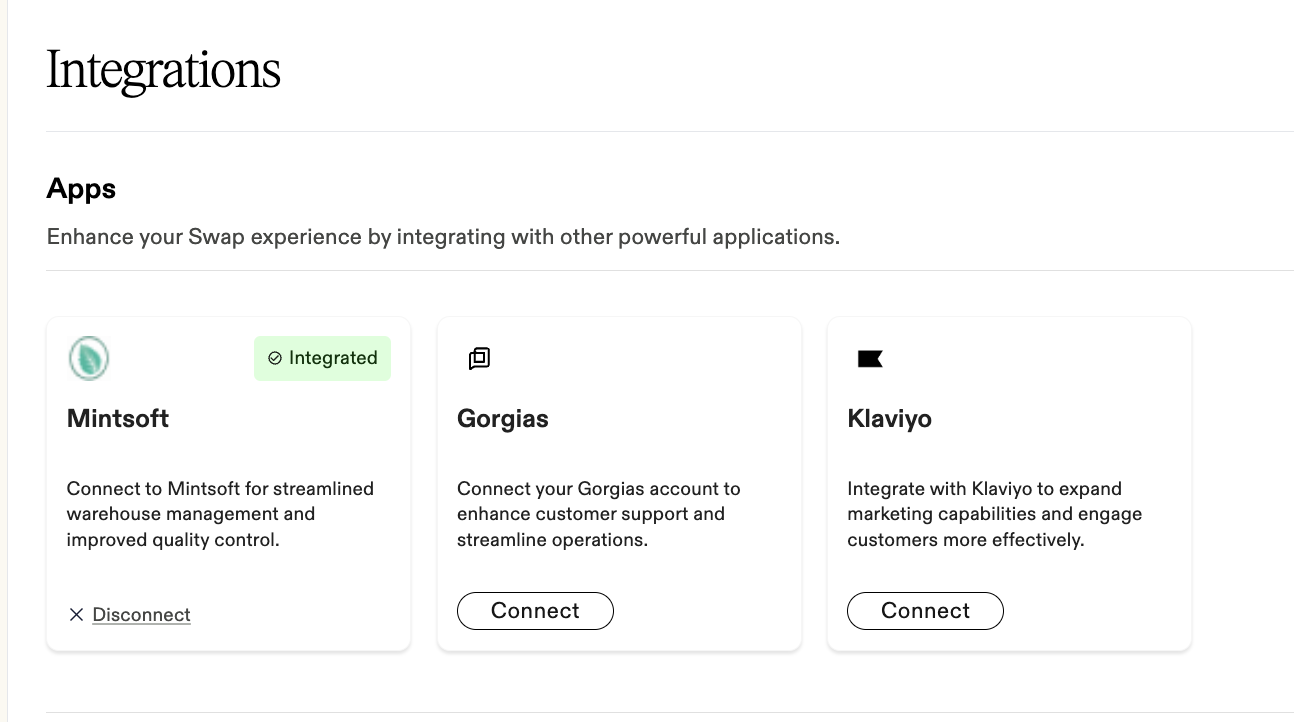Select the Gorgias card title
Image resolution: width=1294 pixels, height=722 pixels.
(x=503, y=418)
